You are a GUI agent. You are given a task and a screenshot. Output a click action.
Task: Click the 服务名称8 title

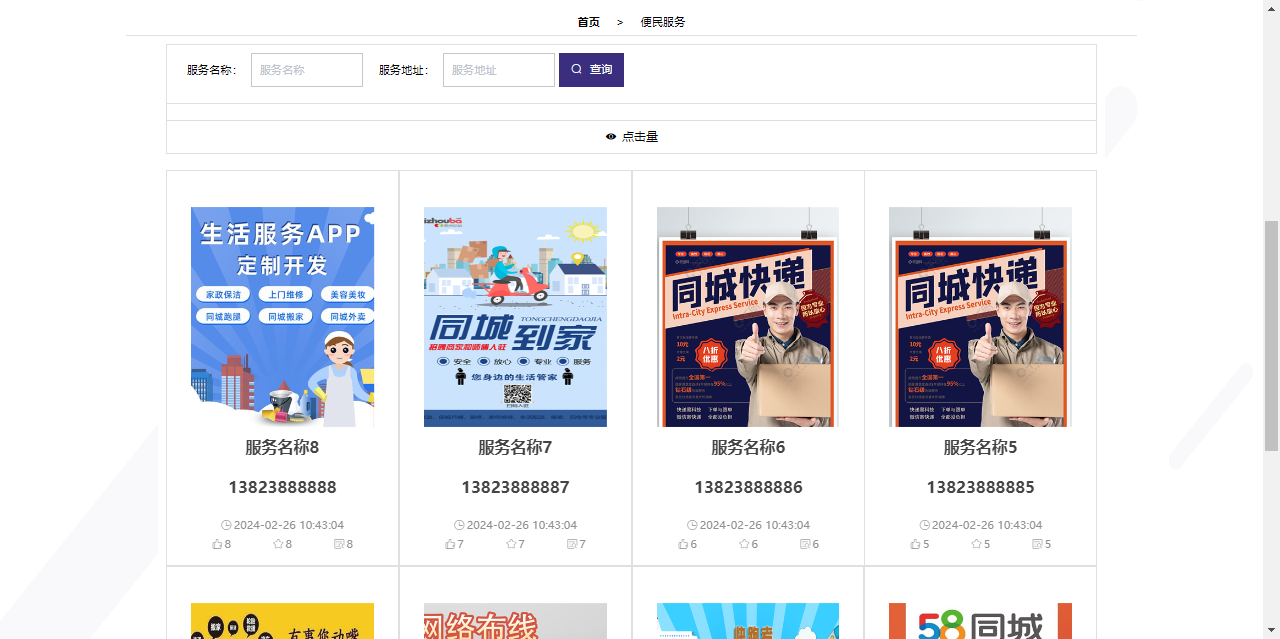(x=282, y=448)
